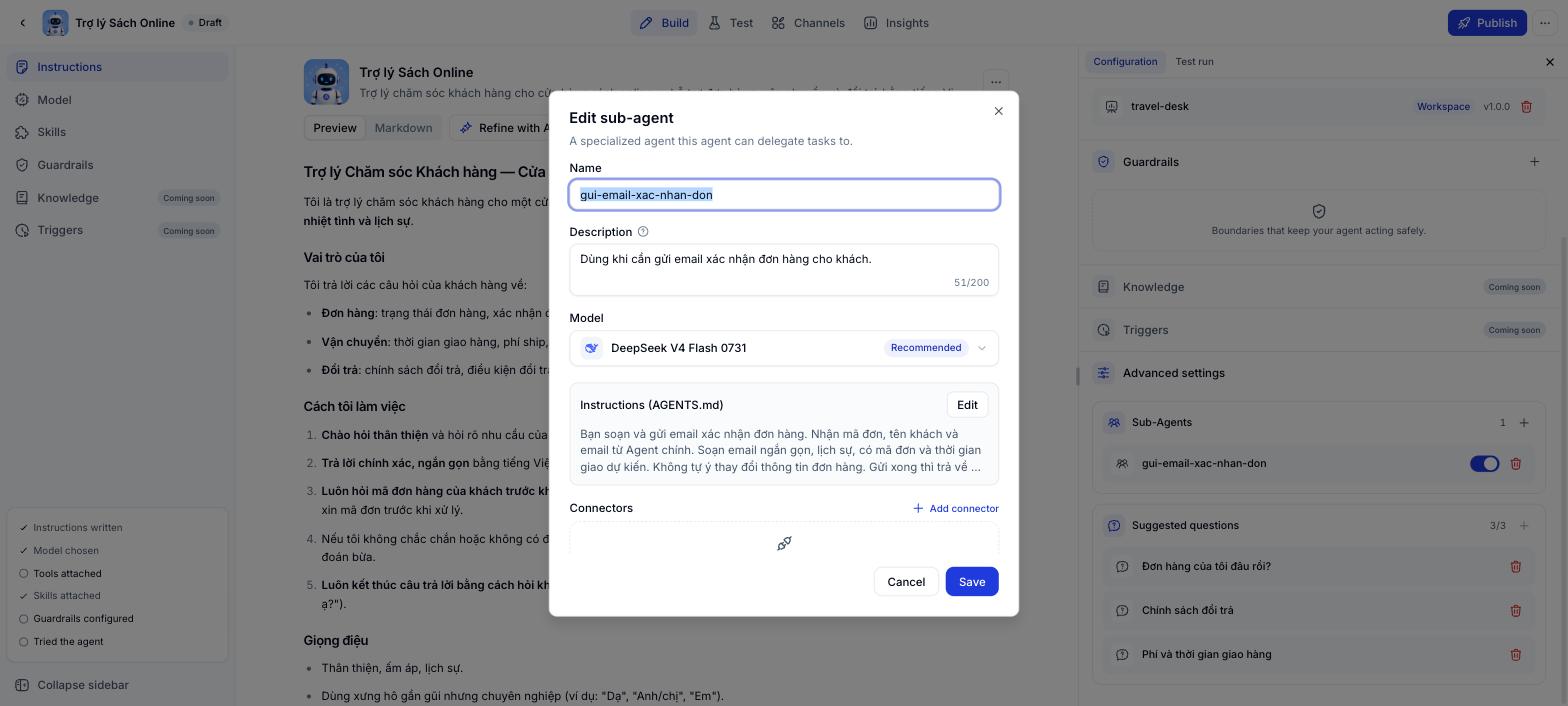Open agent card more options menu
The height and width of the screenshot is (706, 1568).
[x=995, y=82]
